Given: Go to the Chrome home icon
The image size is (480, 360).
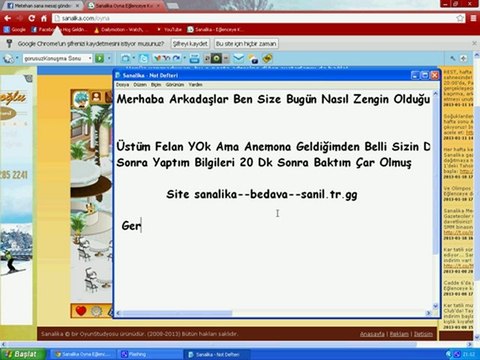Looking at the screenshot, I should 44,18.
